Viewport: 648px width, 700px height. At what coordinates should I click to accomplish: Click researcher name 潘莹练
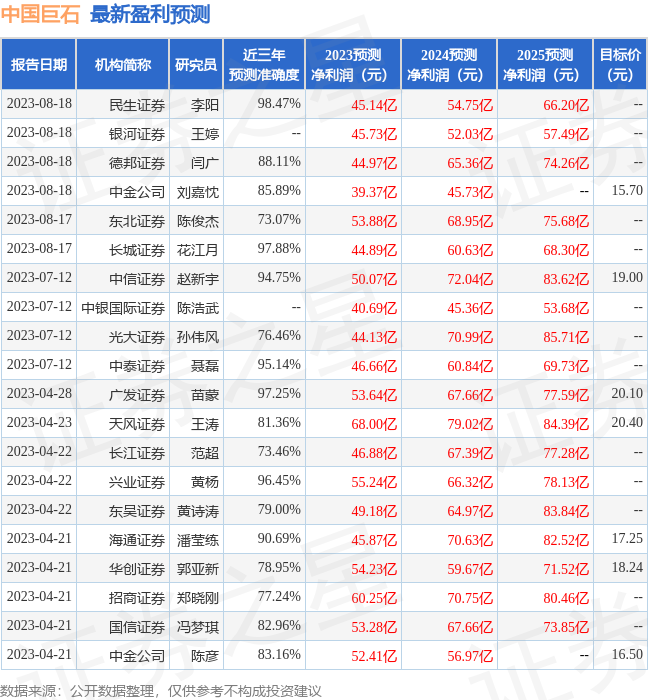pyautogui.click(x=198, y=540)
